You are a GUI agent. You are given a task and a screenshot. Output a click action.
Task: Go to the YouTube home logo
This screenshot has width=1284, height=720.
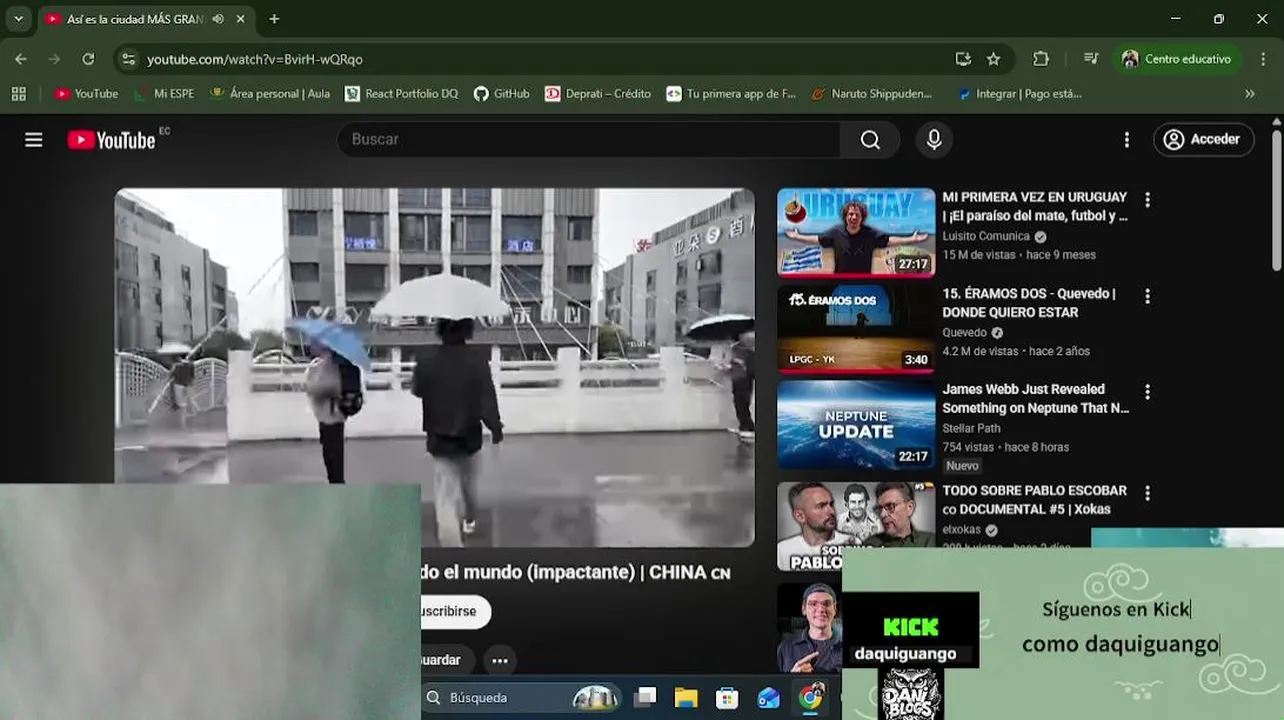(x=112, y=140)
